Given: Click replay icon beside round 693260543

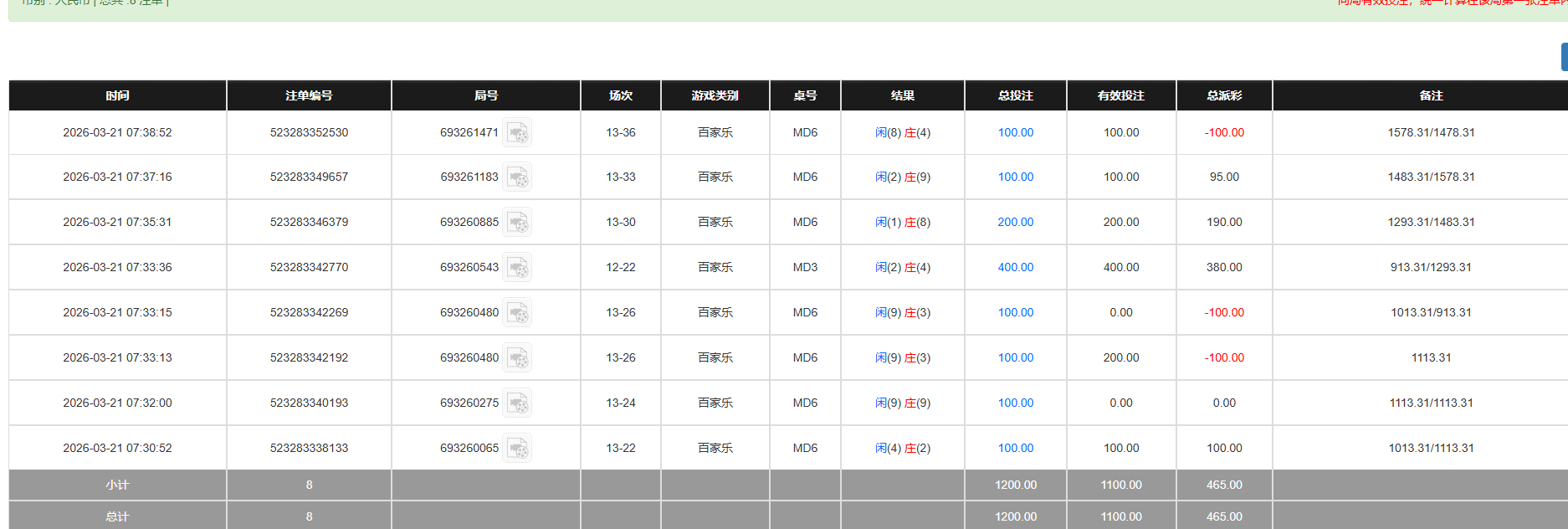Looking at the screenshot, I should (517, 268).
